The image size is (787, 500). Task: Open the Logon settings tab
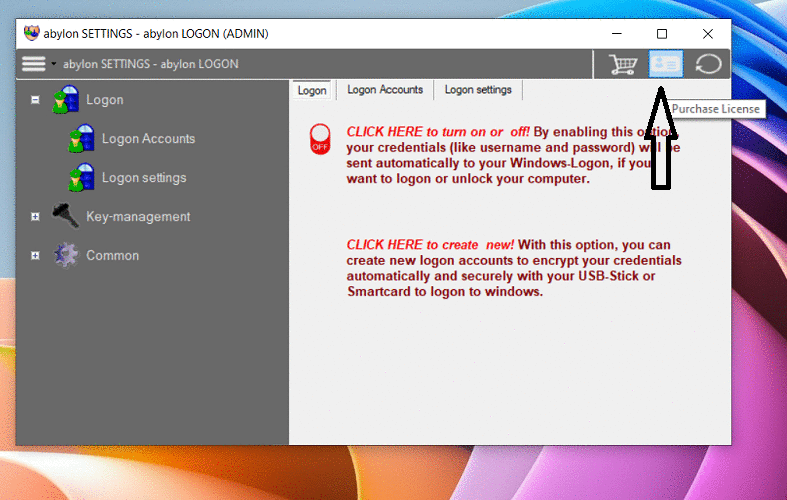478,90
